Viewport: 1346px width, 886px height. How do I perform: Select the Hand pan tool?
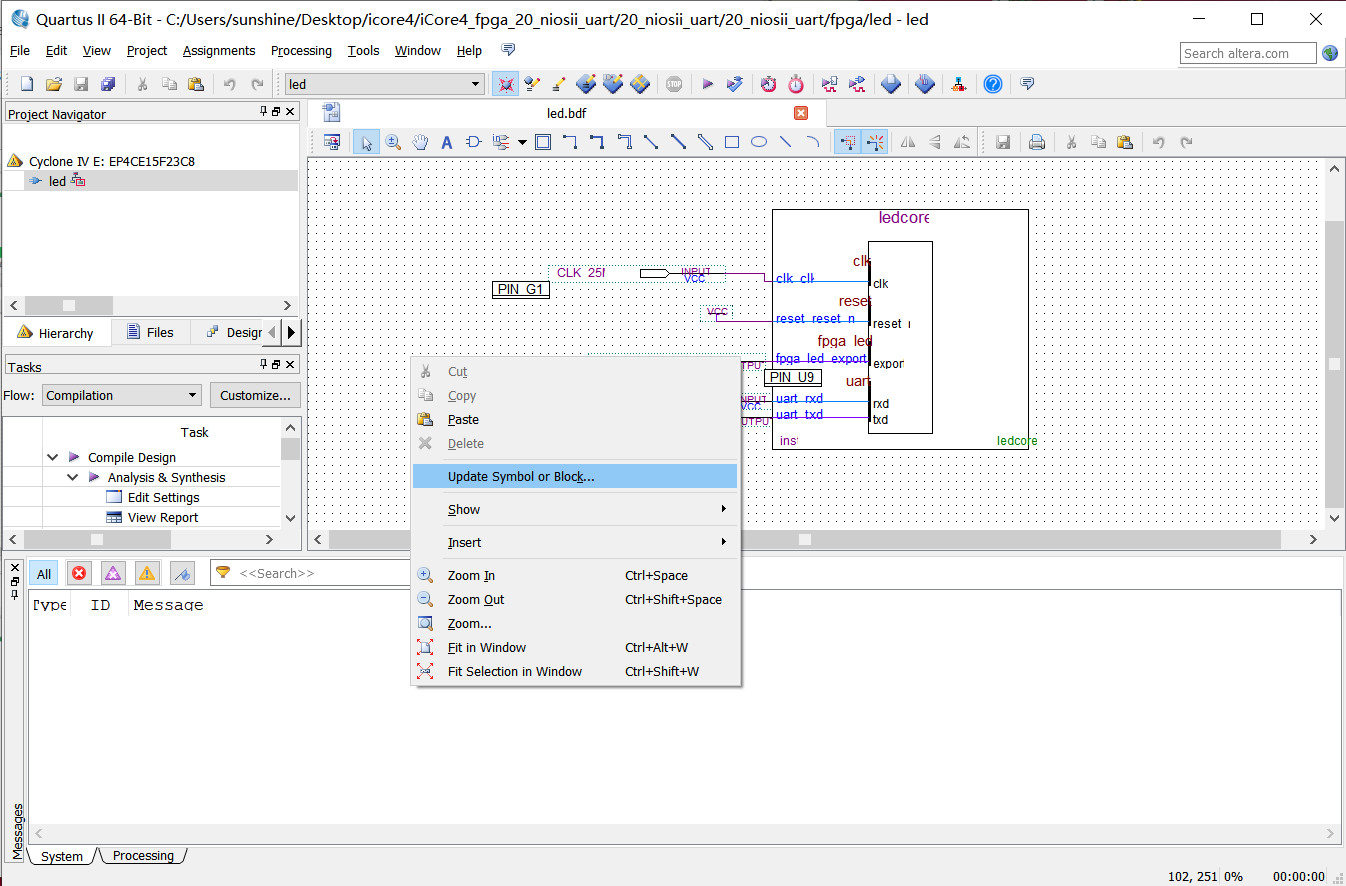click(421, 142)
